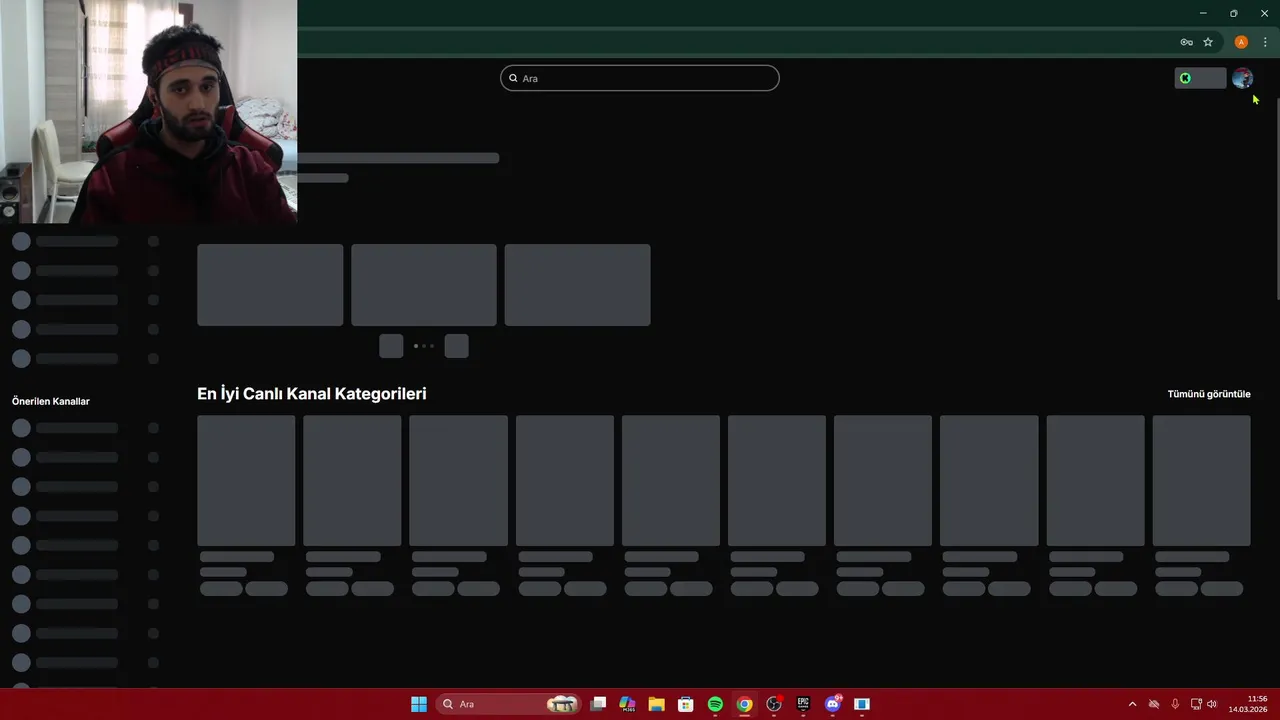1280x720 pixels.
Task: Open the orange Chrome profile A icon
Action: [1241, 42]
